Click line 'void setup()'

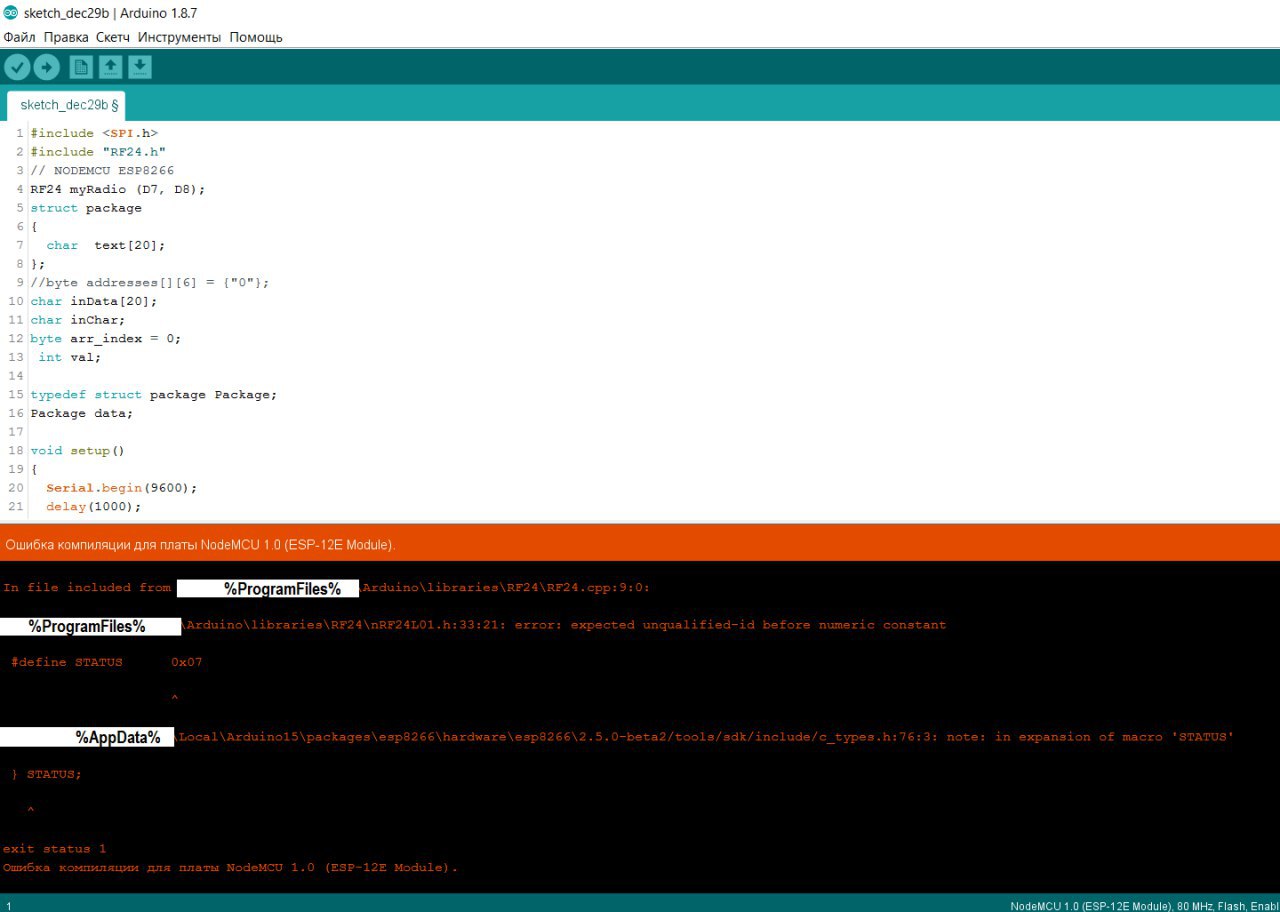(78, 450)
